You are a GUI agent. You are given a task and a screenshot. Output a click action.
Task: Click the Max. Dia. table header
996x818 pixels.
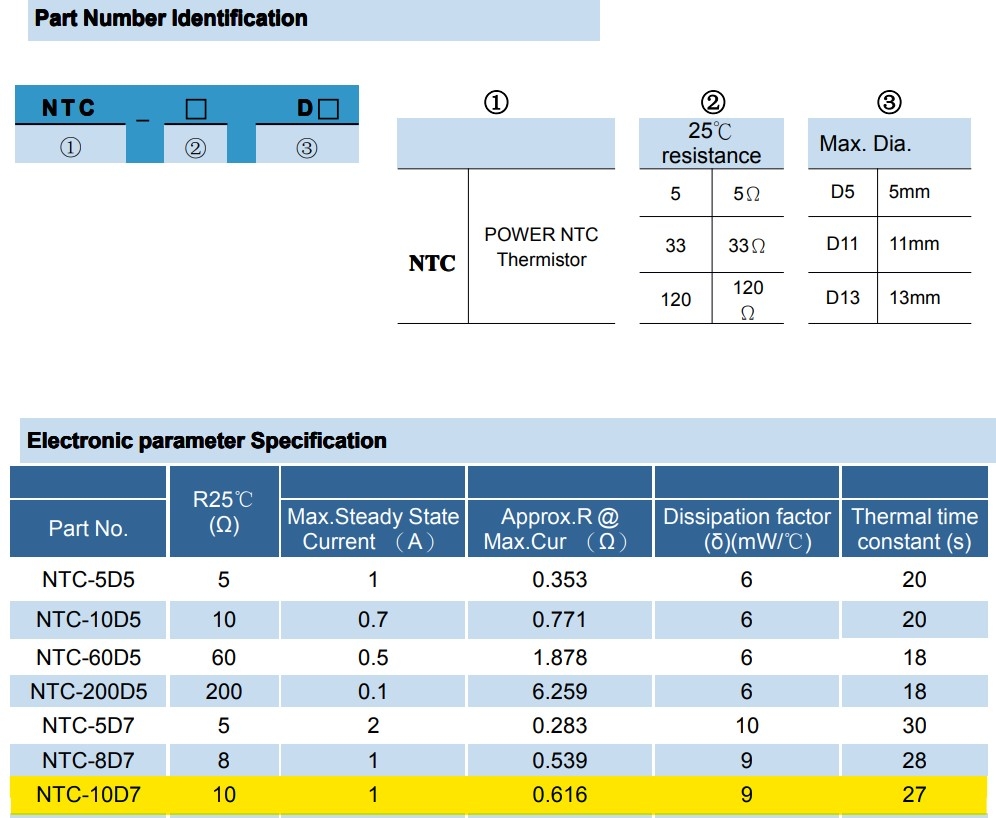pyautogui.click(x=865, y=144)
